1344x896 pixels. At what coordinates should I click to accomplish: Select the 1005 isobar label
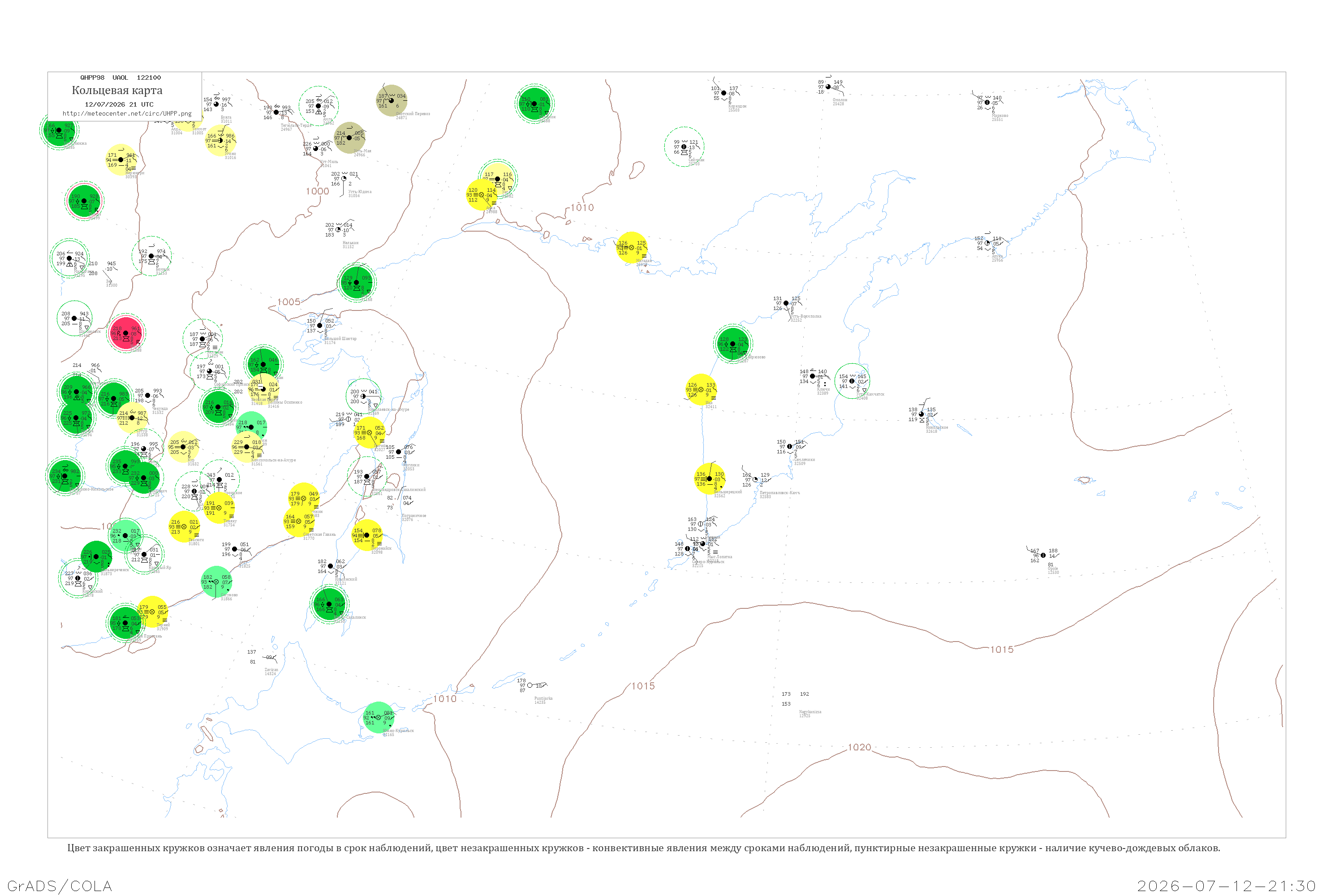click(289, 302)
